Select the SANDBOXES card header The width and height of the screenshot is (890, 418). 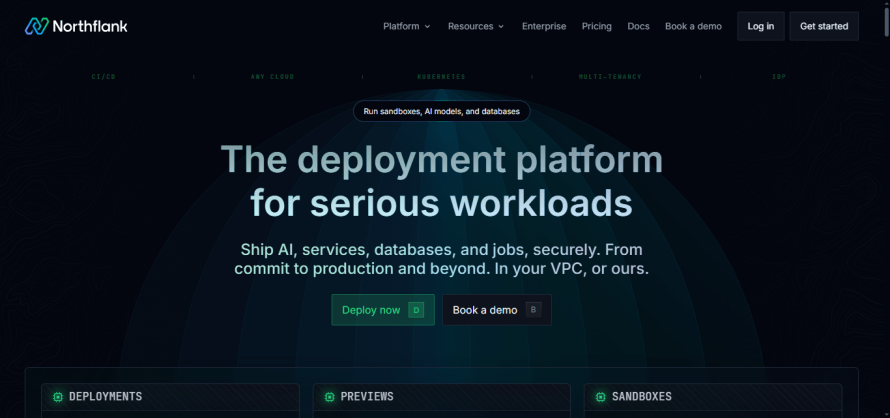pos(713,397)
